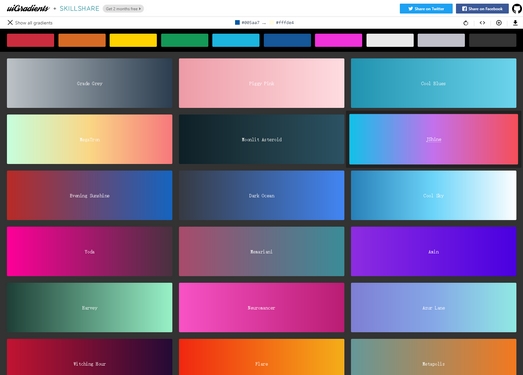Open the get CSS code icon
Viewport: 523px width, 375px height.
(482, 23)
